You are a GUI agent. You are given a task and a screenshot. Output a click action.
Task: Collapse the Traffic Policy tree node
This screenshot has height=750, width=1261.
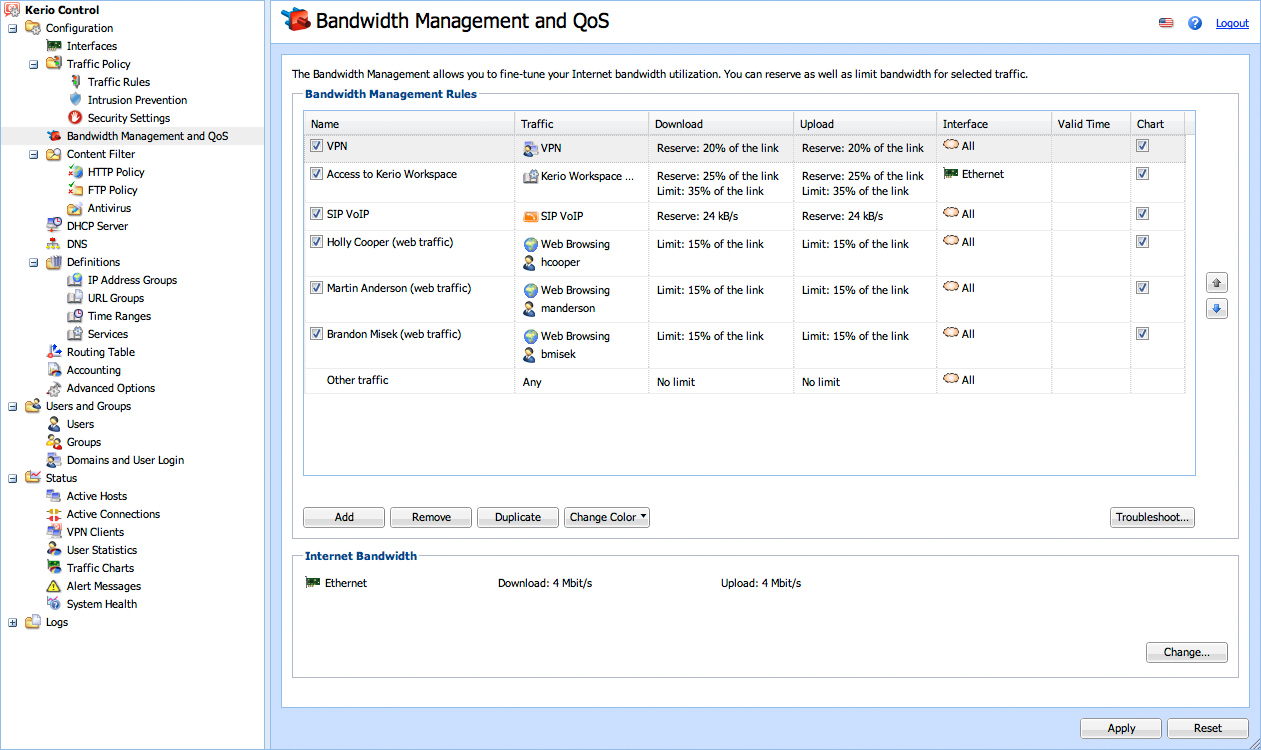point(34,64)
